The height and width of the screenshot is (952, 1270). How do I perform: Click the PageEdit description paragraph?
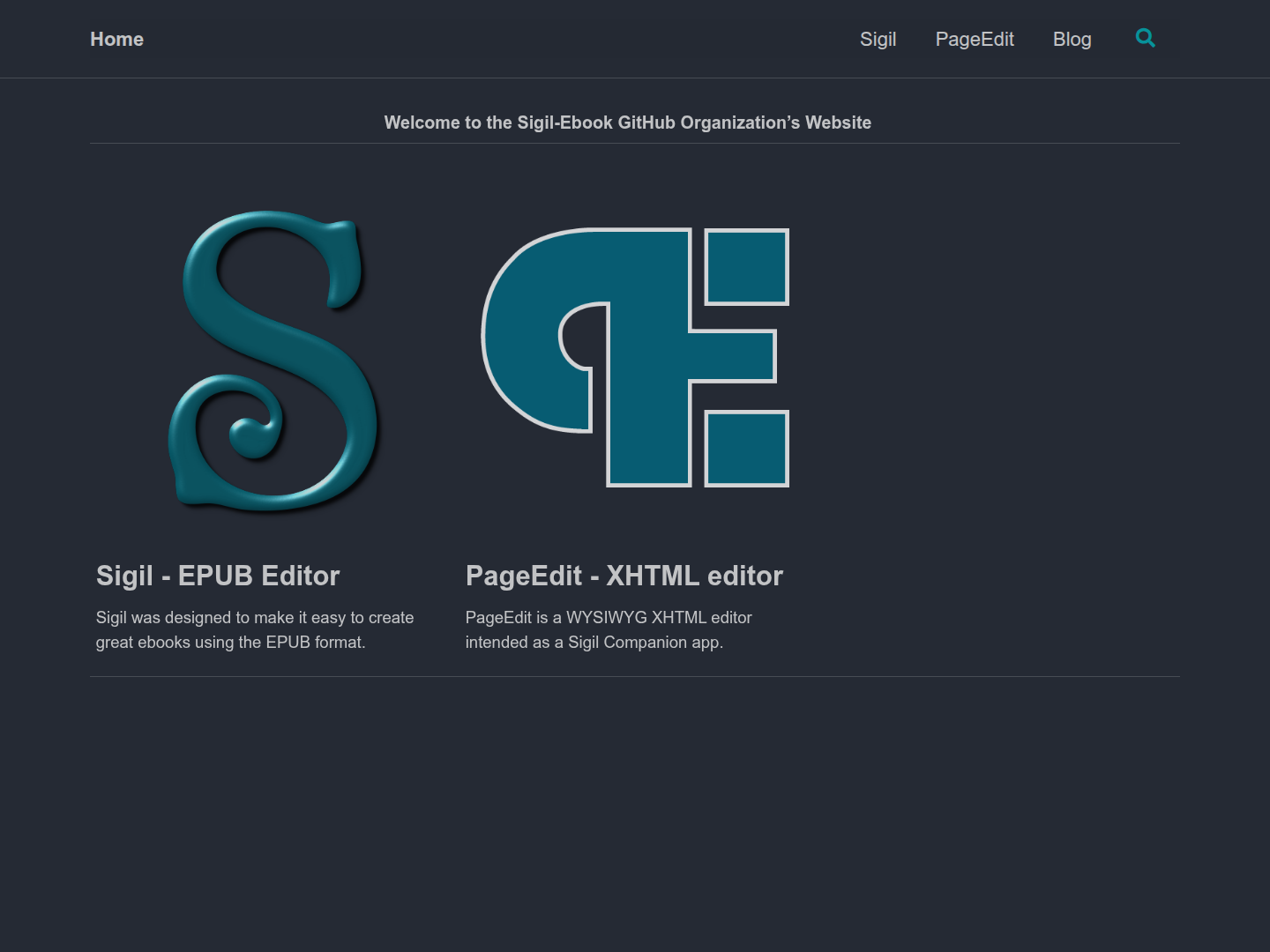tap(609, 630)
